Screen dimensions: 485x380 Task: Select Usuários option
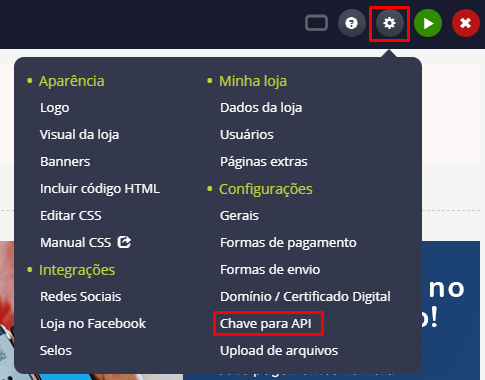pos(247,135)
